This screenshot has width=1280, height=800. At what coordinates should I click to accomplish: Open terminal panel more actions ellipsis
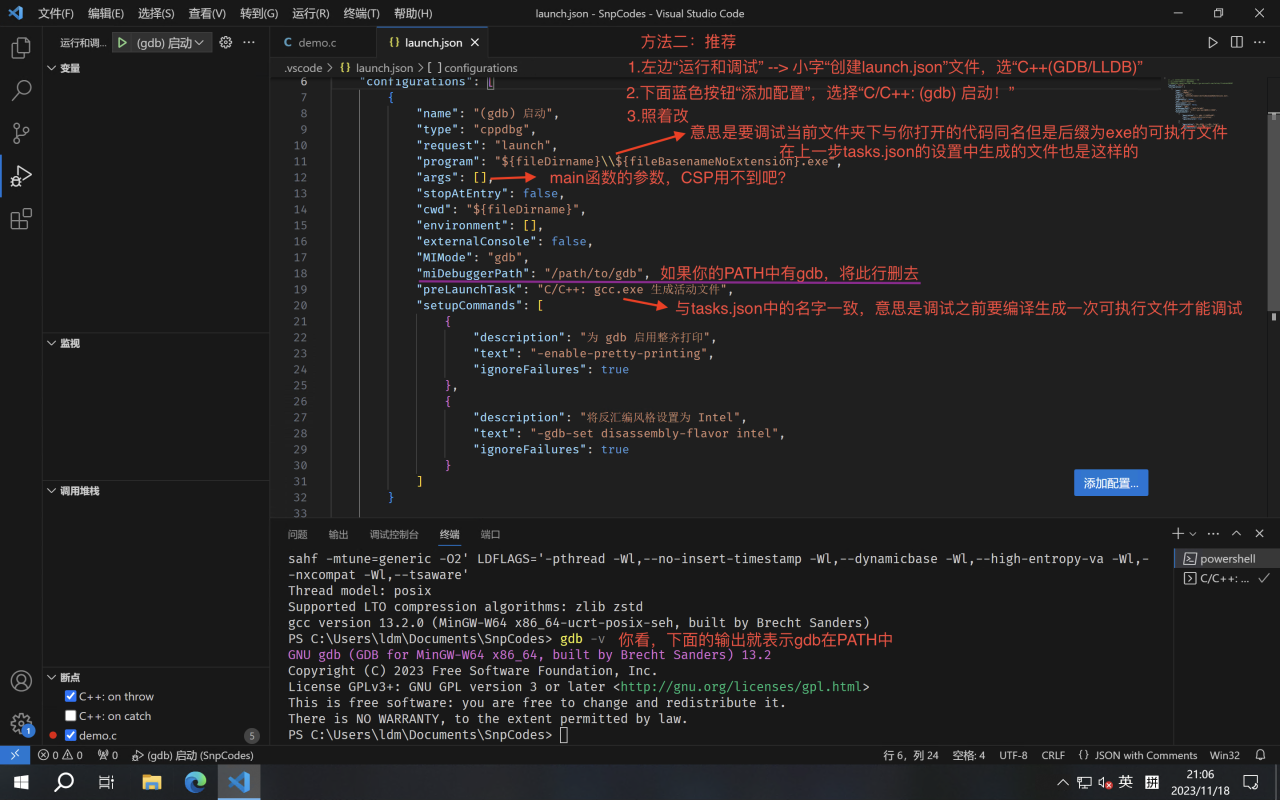pos(1213,534)
